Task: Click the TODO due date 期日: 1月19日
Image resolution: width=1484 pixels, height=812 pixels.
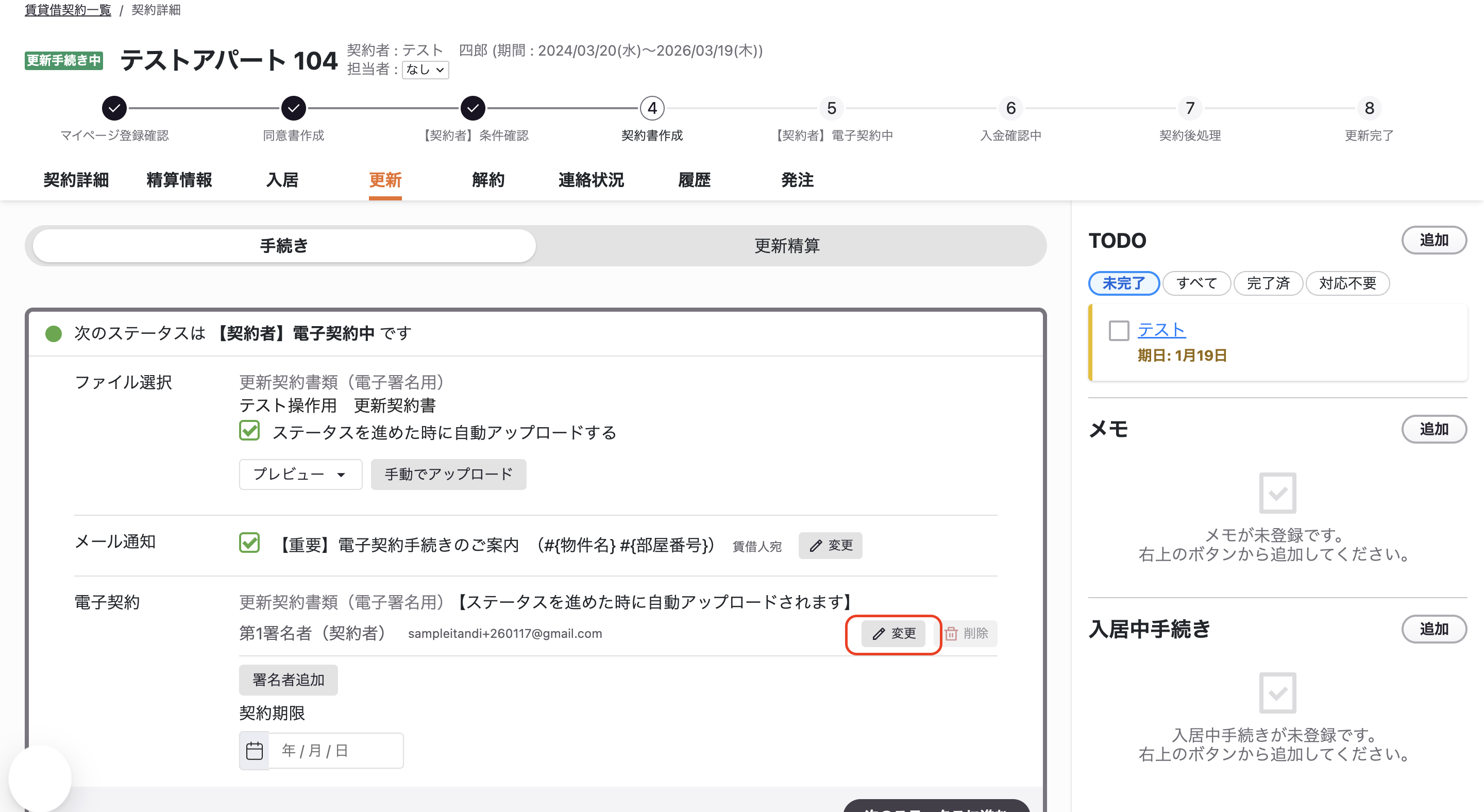Action: point(1182,356)
